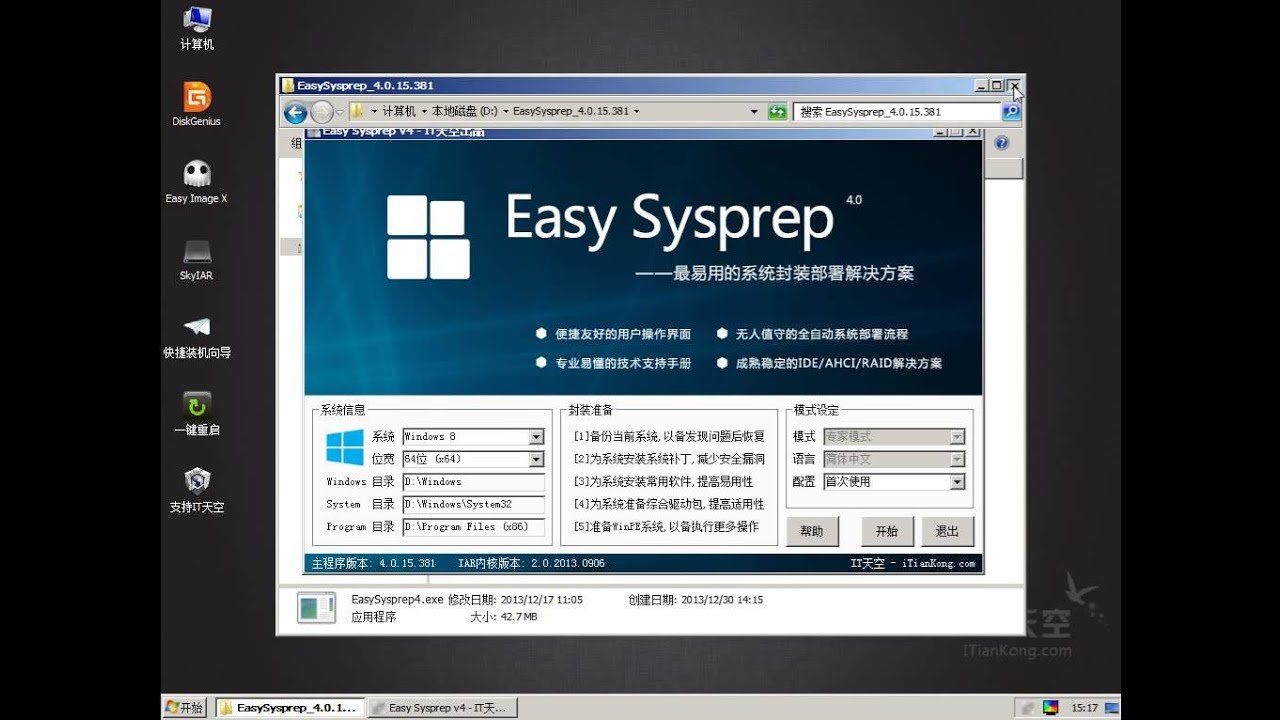Click the 帮助 button
Image resolution: width=1280 pixels, height=720 pixels.
coord(812,531)
